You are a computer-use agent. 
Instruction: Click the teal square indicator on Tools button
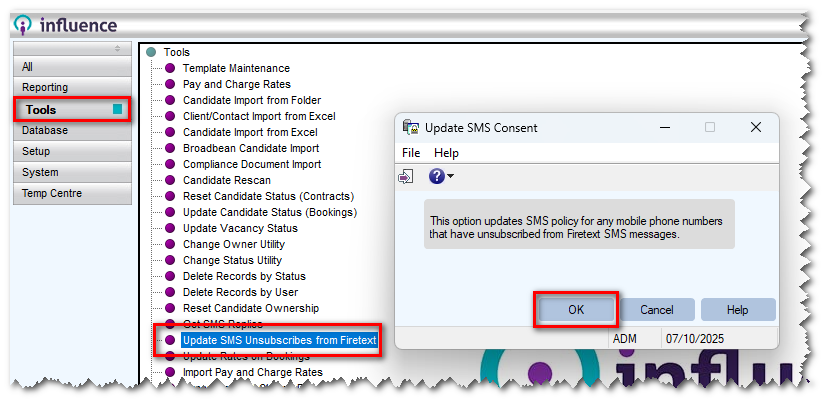[117, 109]
